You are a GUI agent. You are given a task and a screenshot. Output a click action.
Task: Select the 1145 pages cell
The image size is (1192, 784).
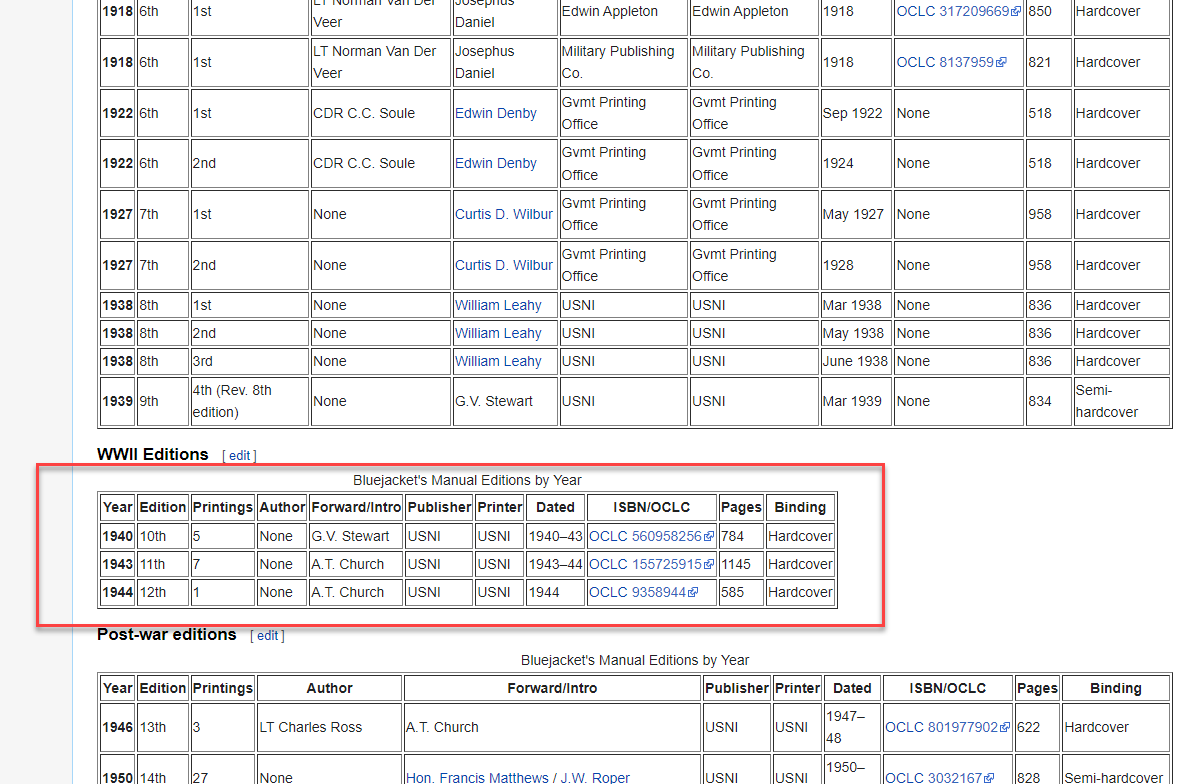(x=741, y=564)
